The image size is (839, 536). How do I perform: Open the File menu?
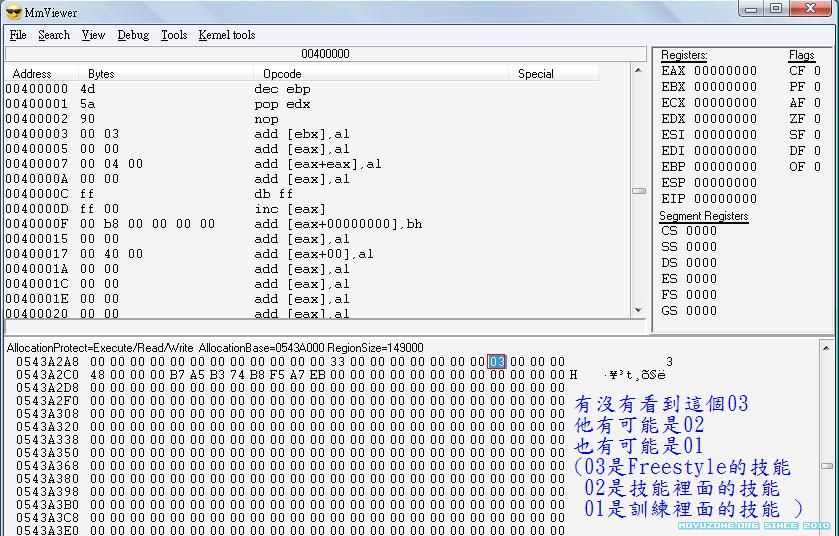pos(18,35)
